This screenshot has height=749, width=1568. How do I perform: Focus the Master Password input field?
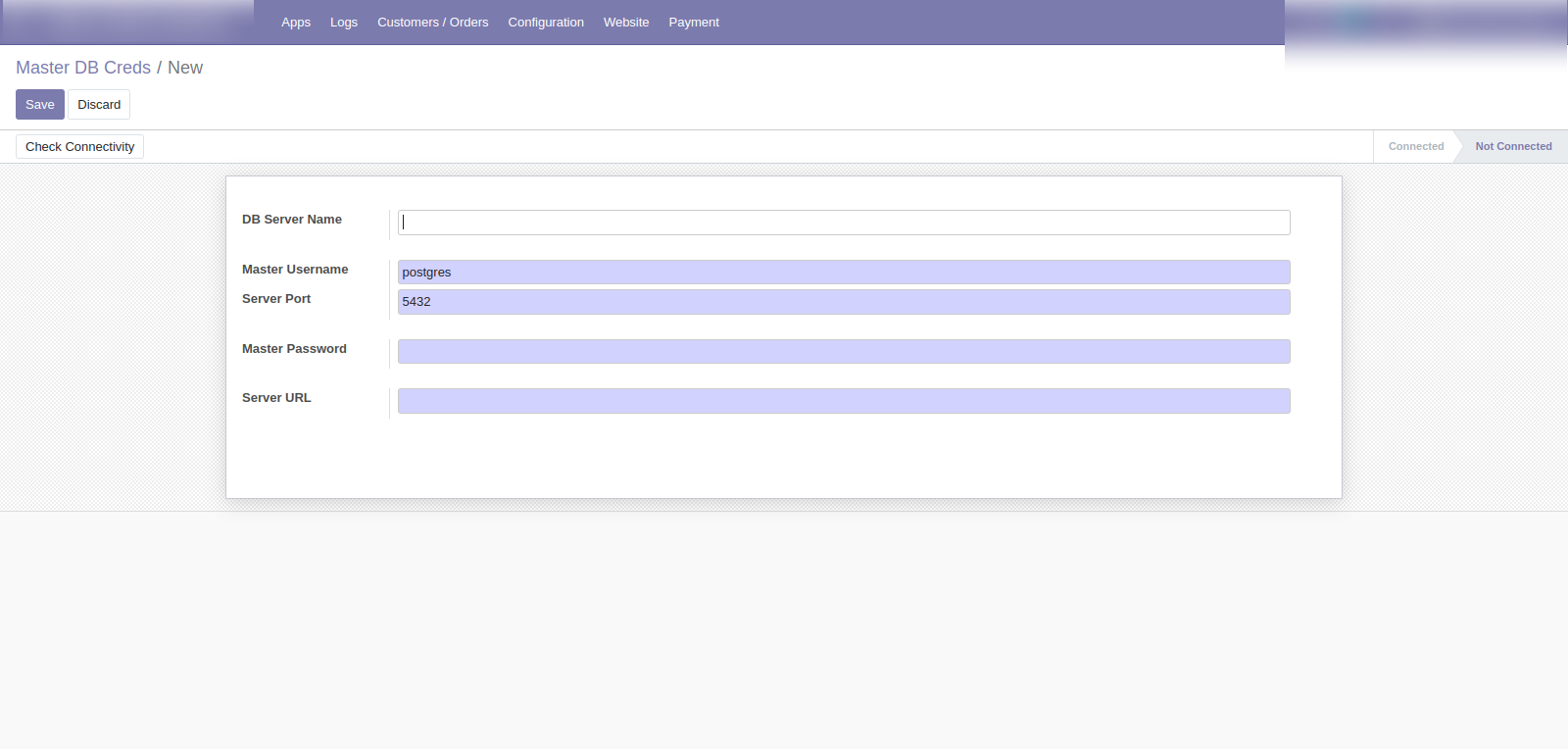pos(843,351)
